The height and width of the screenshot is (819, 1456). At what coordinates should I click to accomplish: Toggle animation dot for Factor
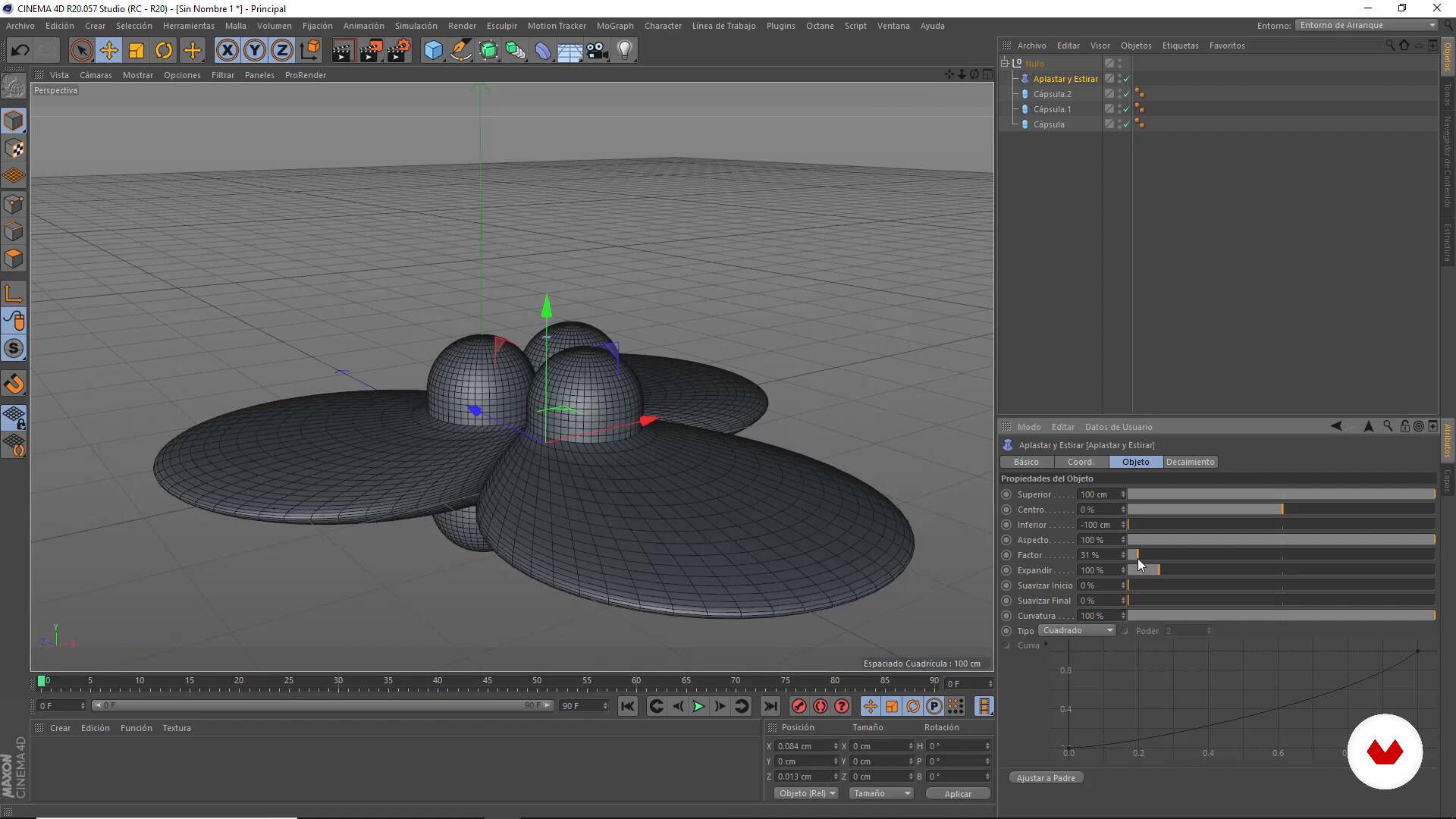pos(1006,555)
